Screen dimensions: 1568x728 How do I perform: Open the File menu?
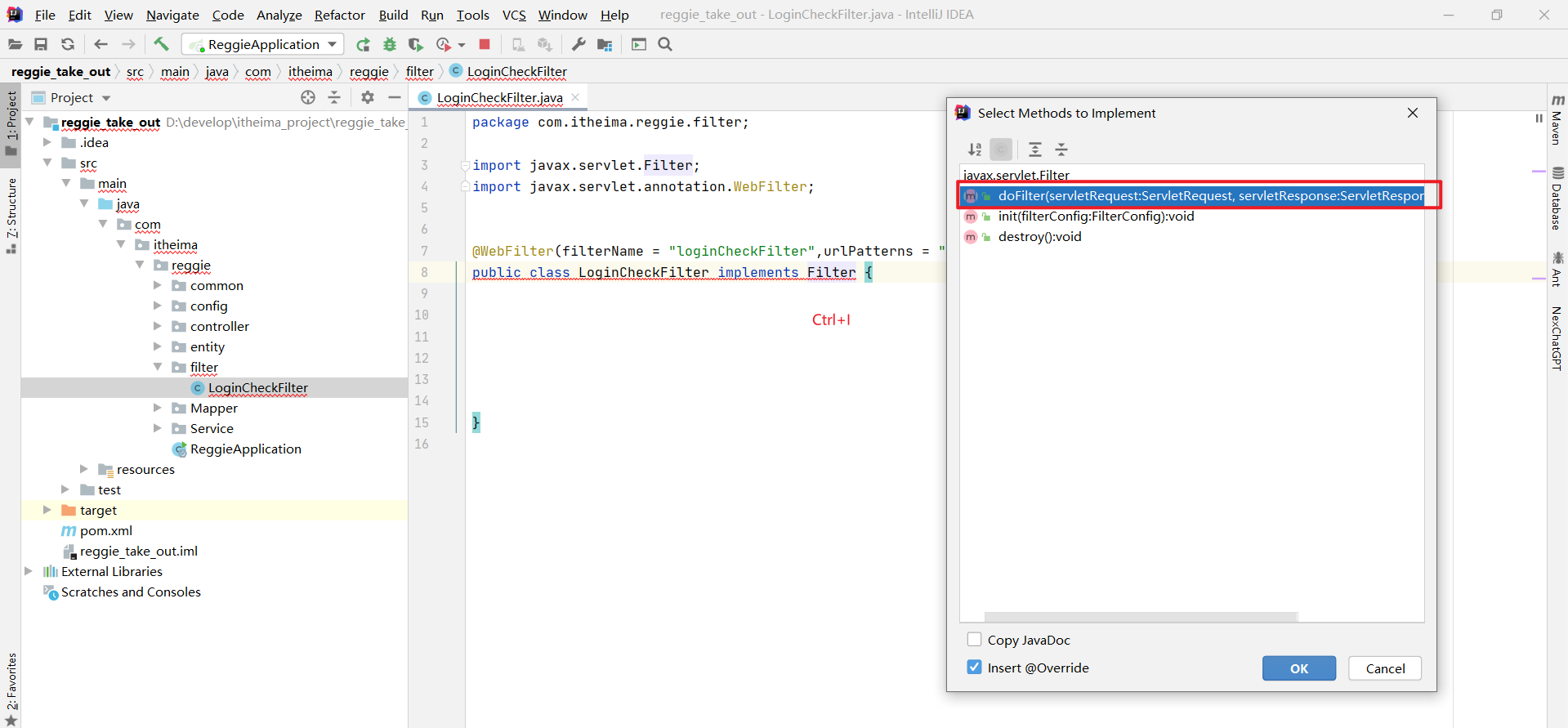tap(45, 15)
